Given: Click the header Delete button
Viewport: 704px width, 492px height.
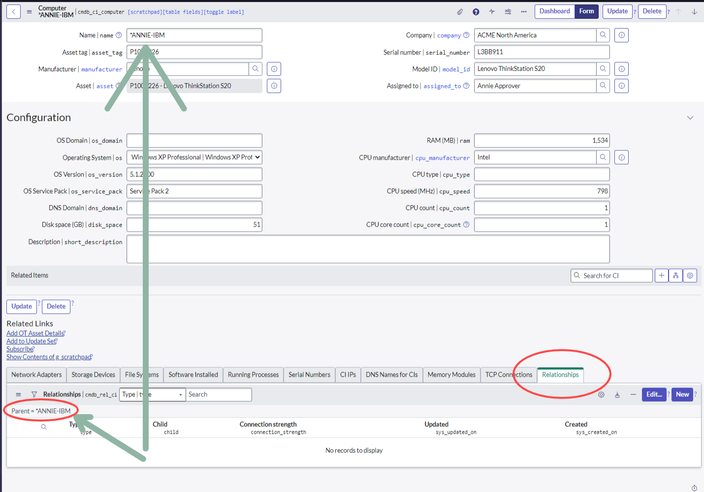Looking at the screenshot, I should point(652,11).
